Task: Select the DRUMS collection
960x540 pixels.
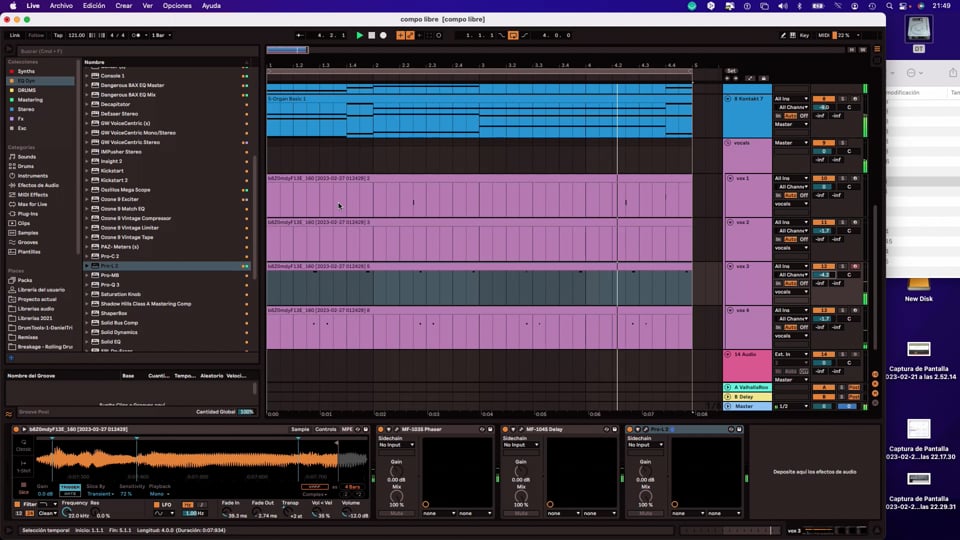Action: point(26,90)
